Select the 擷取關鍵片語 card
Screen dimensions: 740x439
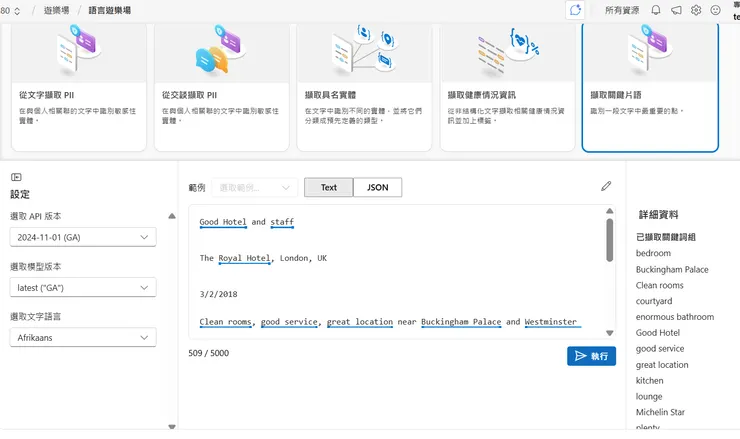650,87
